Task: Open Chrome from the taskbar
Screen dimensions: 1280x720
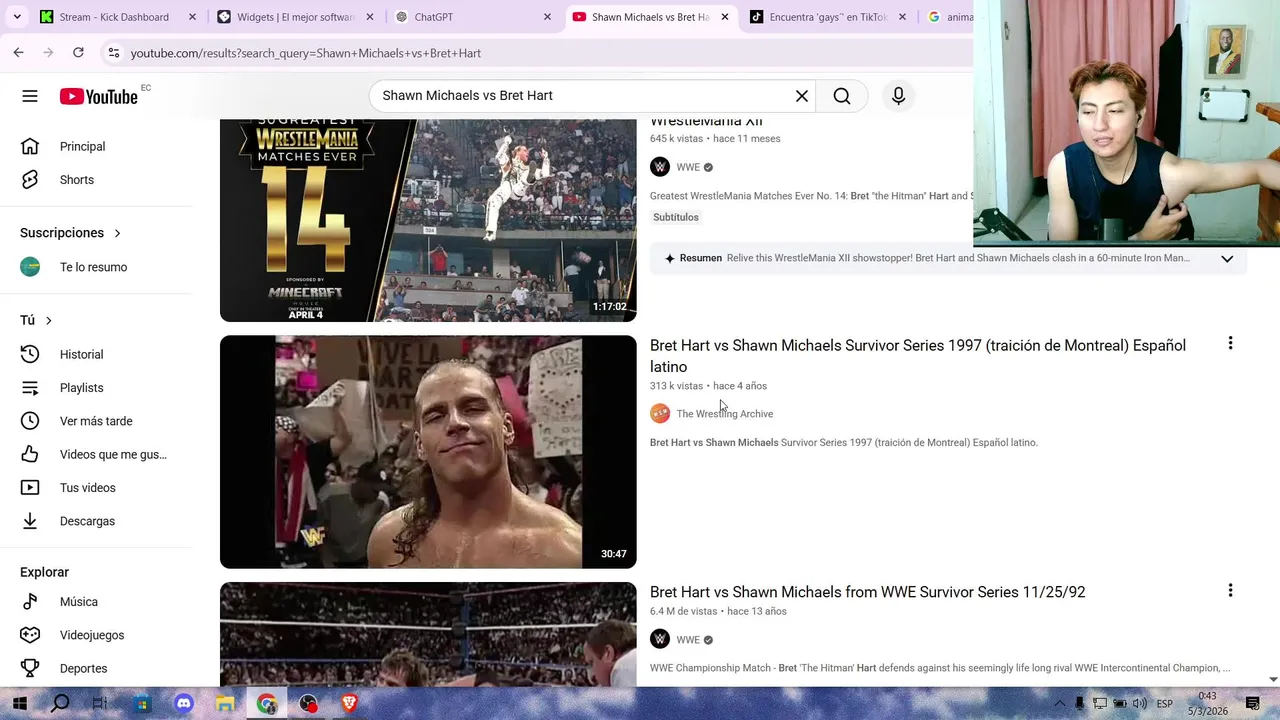Action: [267, 703]
